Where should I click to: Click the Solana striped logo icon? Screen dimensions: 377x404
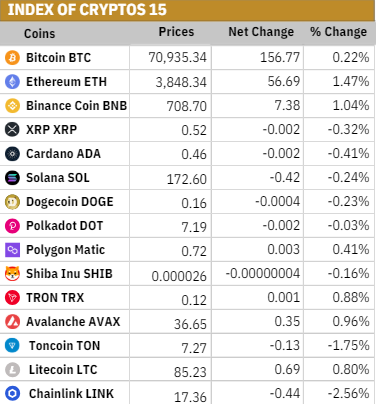[x=12, y=178]
